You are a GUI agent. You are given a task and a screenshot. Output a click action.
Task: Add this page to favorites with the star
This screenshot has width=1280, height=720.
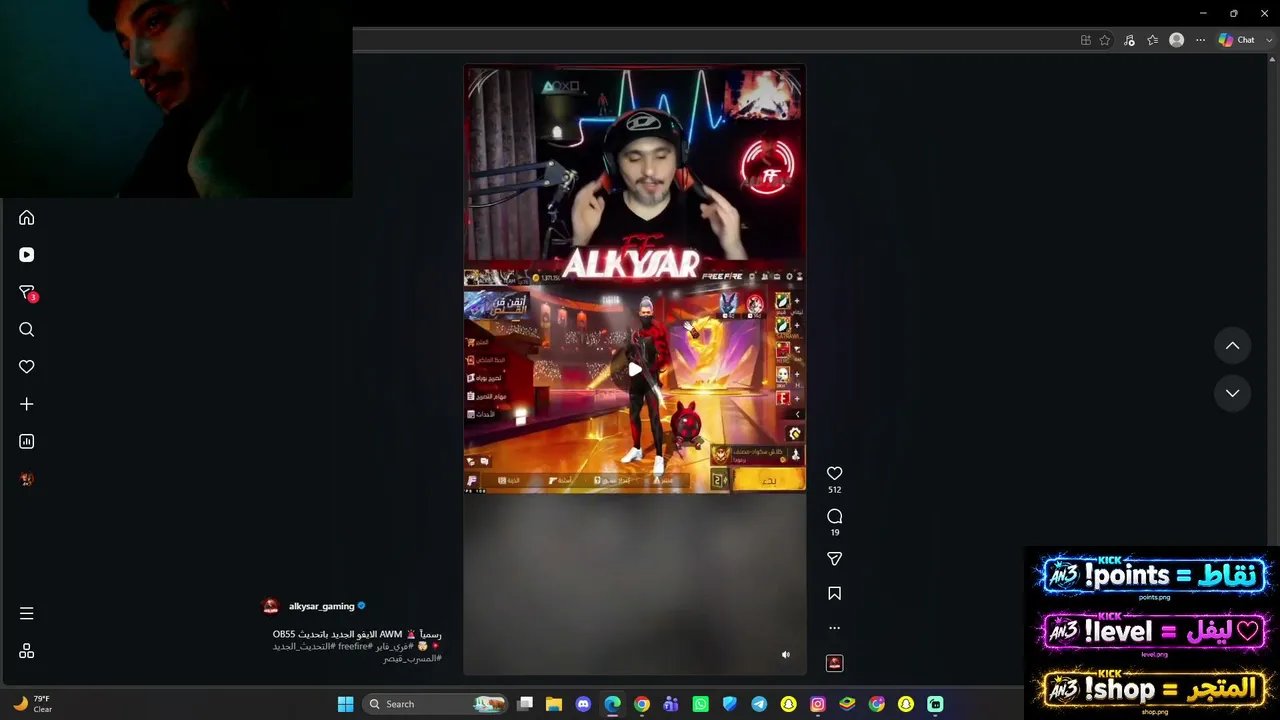click(x=1105, y=40)
